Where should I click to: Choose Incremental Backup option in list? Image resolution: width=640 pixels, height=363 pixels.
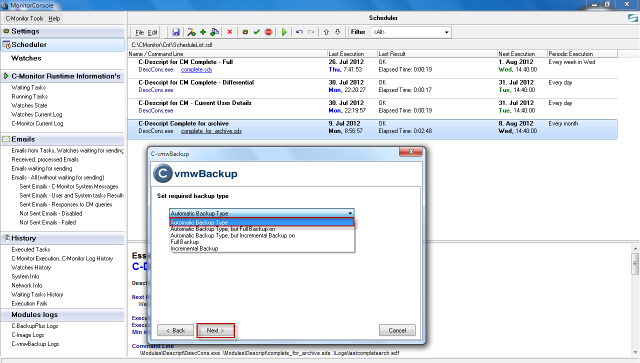point(194,248)
